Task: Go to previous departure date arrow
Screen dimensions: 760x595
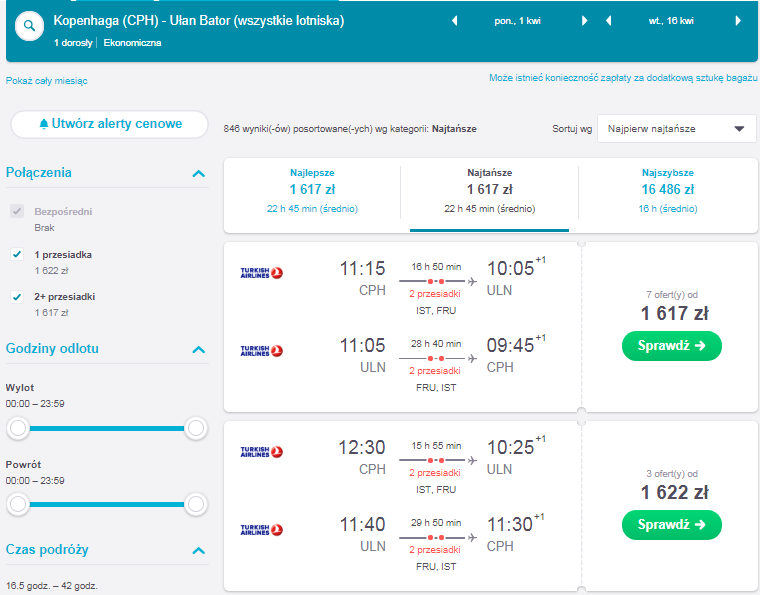Action: pyautogui.click(x=455, y=21)
